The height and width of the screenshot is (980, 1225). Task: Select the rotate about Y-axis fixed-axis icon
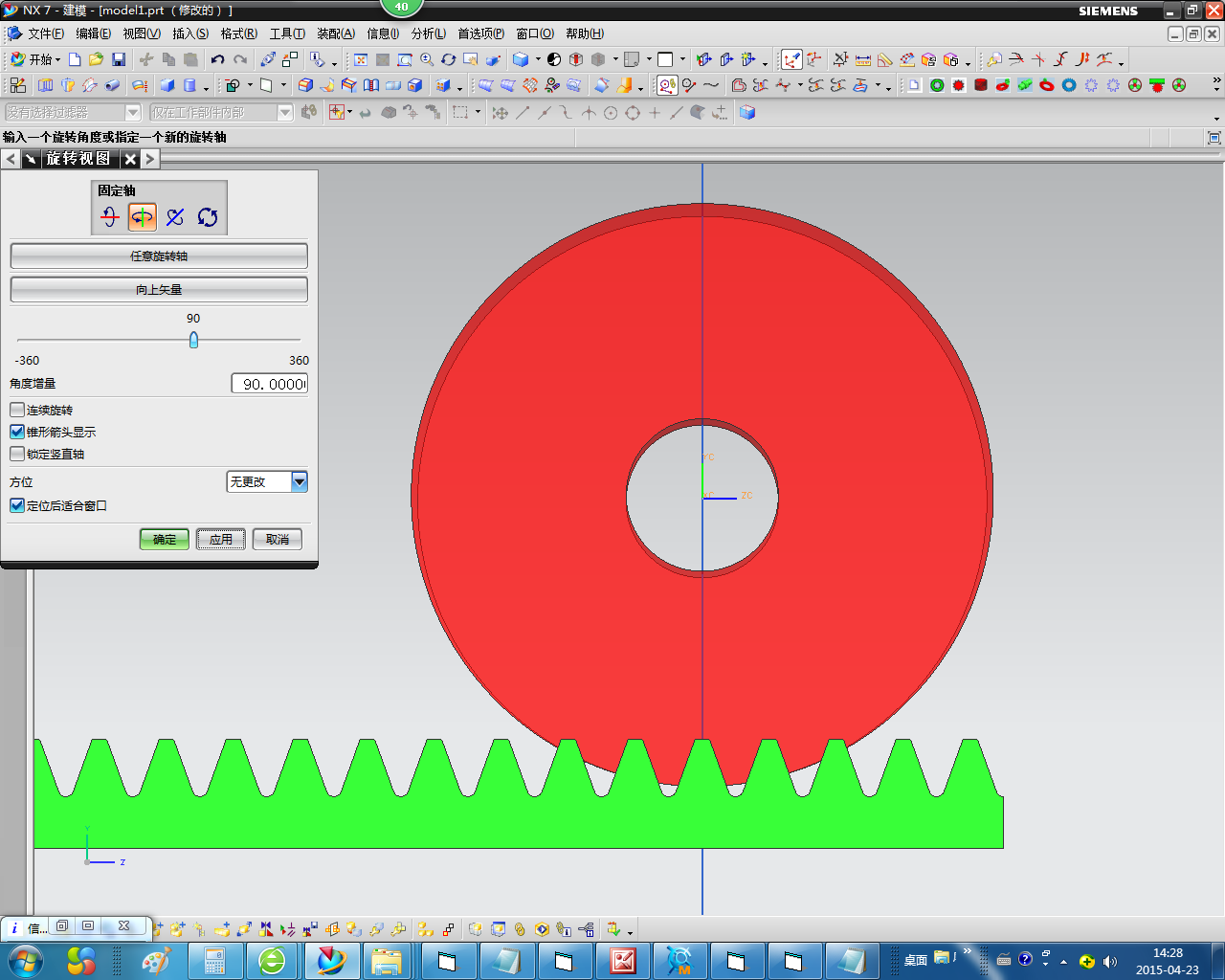click(x=143, y=217)
